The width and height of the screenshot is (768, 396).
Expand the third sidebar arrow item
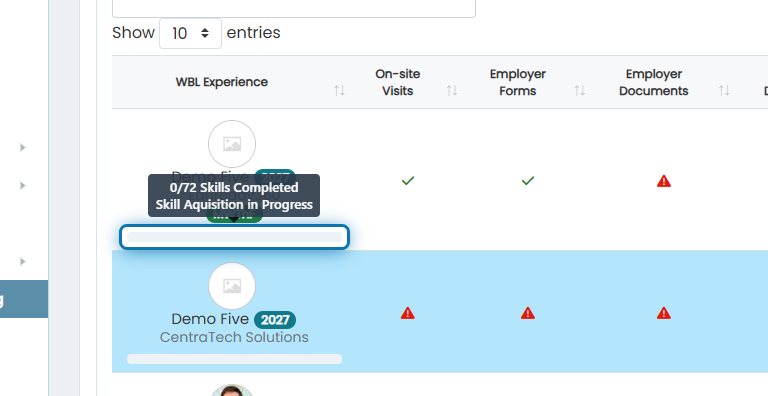pos(23,261)
